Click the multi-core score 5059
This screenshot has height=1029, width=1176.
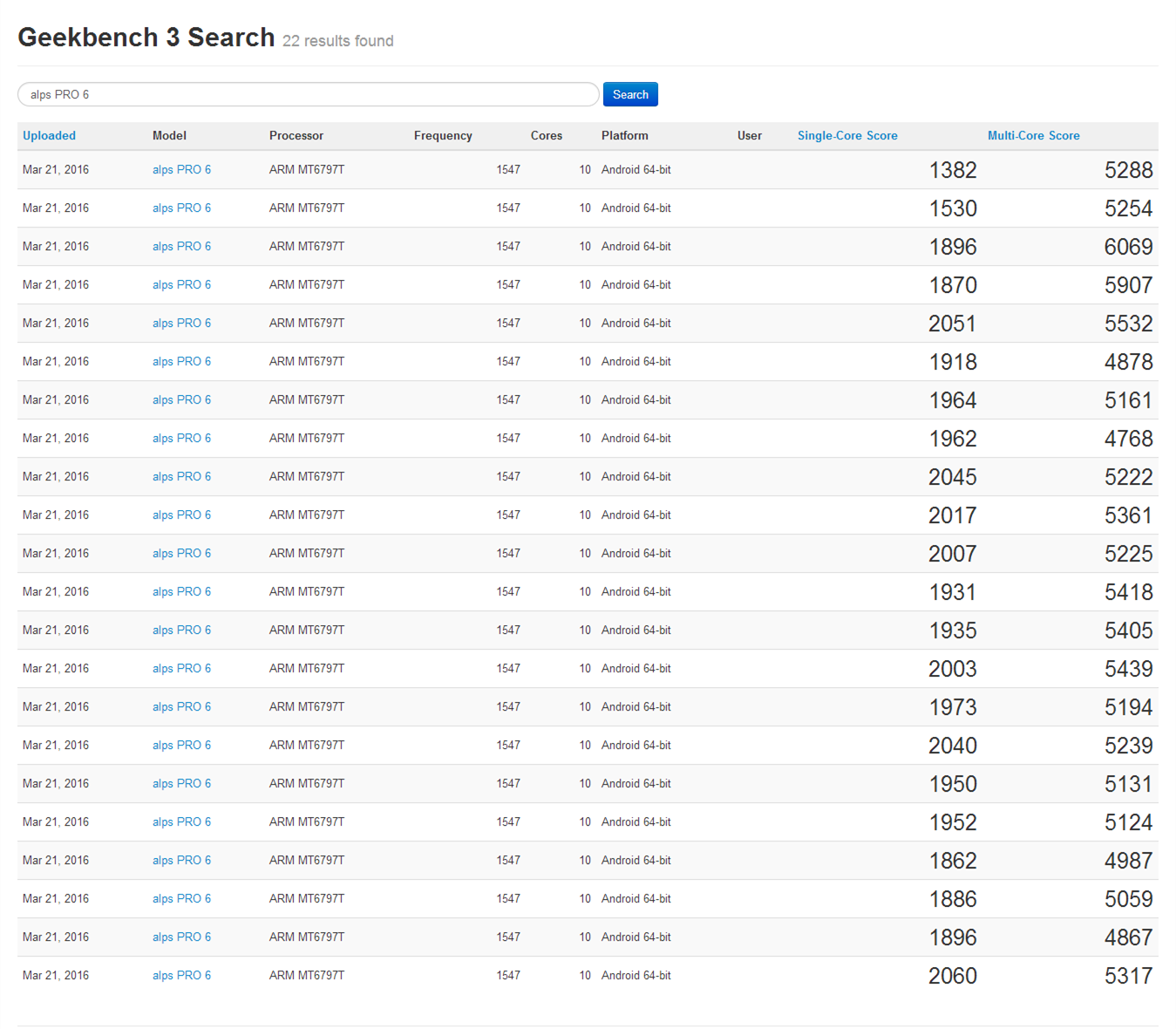coord(1128,899)
